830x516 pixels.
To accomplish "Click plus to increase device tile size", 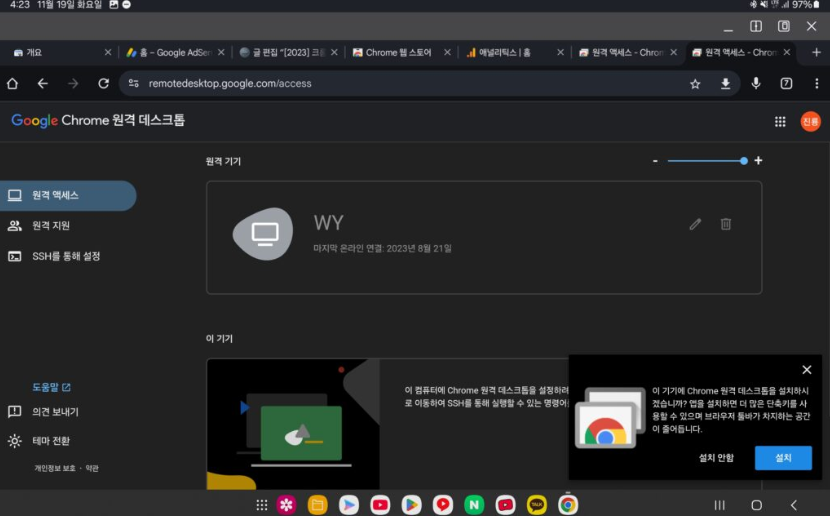I will click(758, 161).
